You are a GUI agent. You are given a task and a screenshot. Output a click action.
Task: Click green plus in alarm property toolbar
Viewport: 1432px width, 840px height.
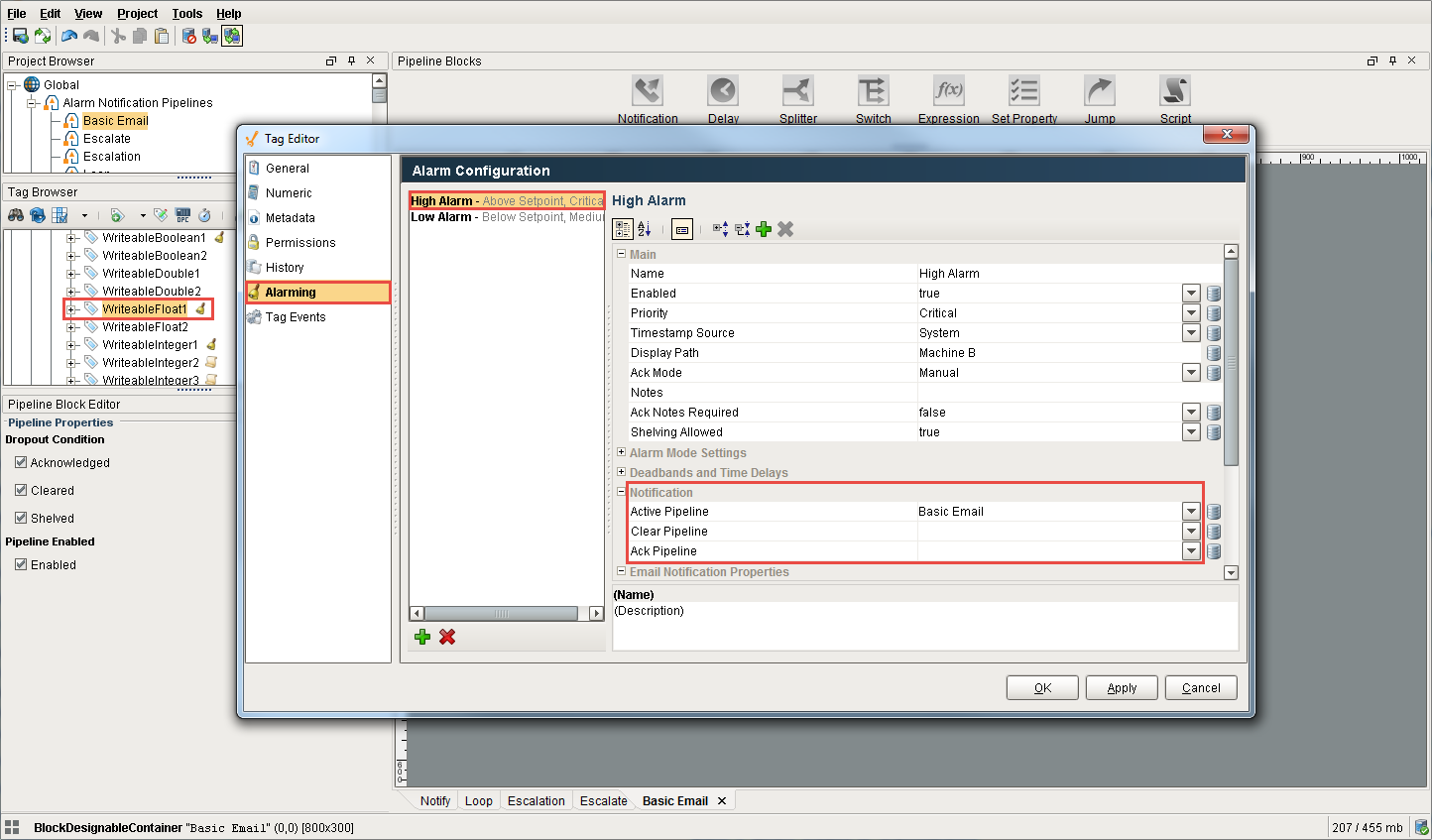click(x=764, y=229)
